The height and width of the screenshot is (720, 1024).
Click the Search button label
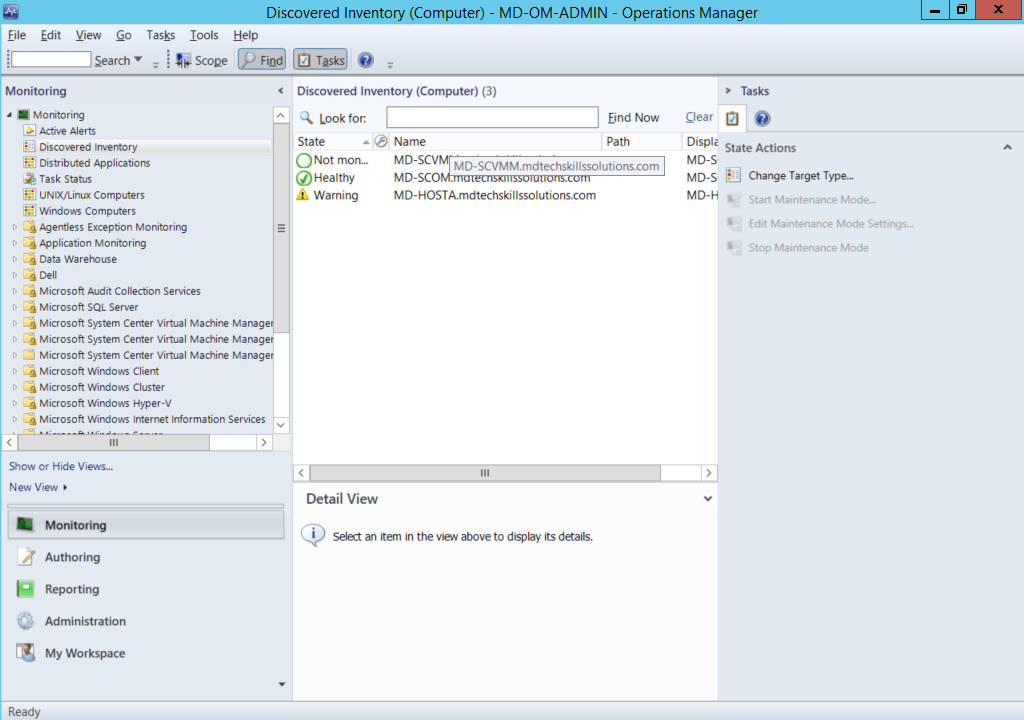pyautogui.click(x=112, y=60)
